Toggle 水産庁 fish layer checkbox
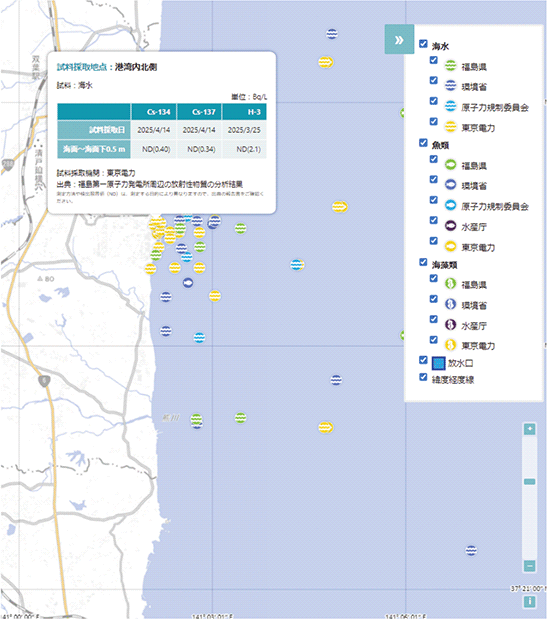This screenshot has height=620, width=547. (434, 220)
